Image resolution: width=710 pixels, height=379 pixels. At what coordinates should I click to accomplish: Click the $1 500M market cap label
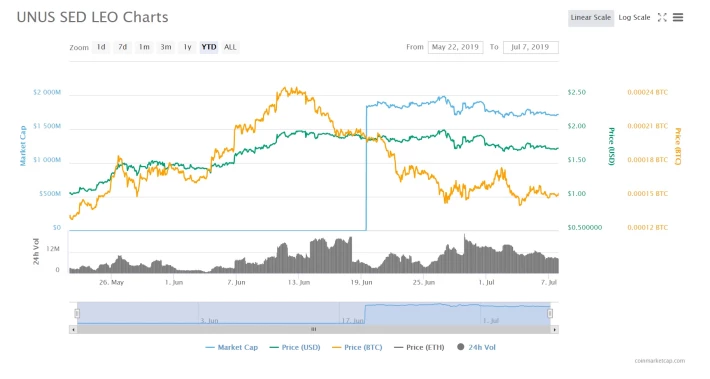click(47, 126)
